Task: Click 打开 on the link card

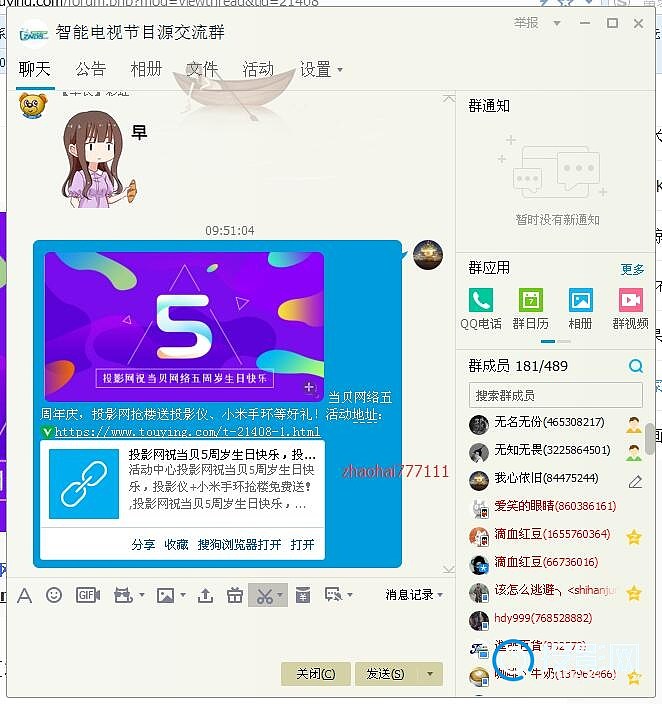Action: 302,545
